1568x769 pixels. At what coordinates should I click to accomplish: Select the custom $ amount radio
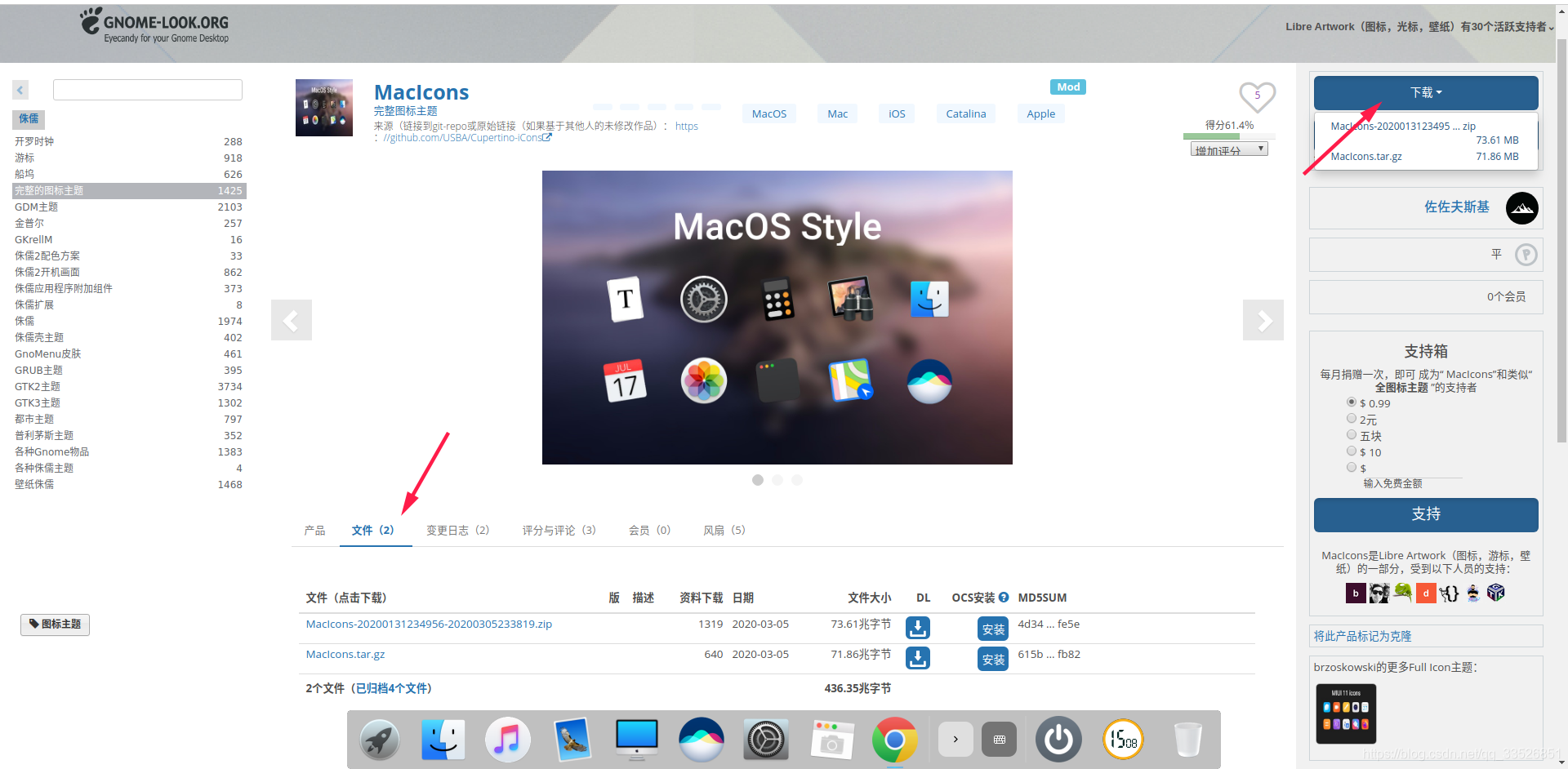click(1351, 467)
